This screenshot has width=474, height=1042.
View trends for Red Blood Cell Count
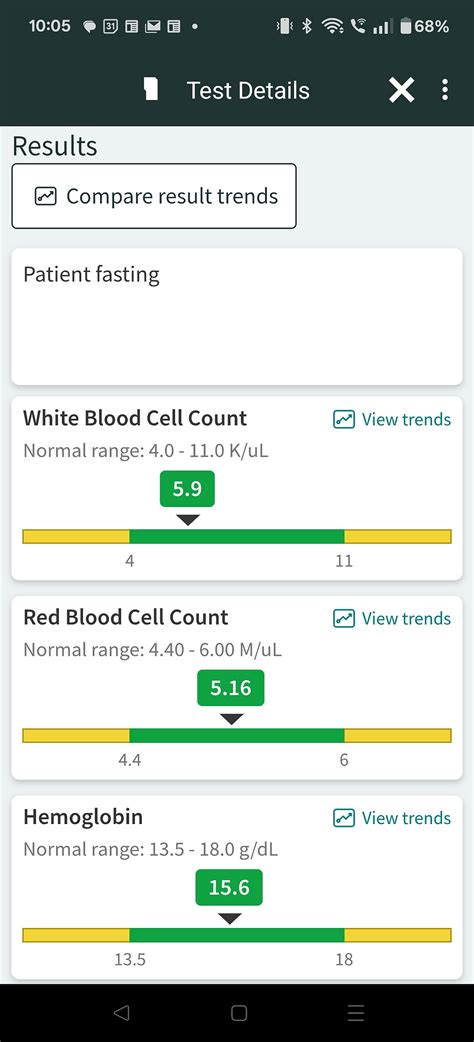click(392, 619)
